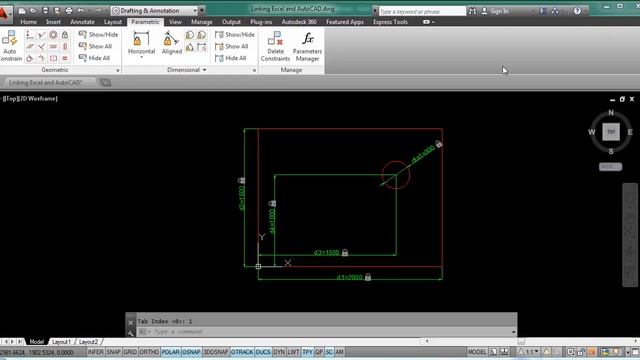Apply the Symmetric geometric constraint
Image resolution: width=640 pixels, height=360 pixels.
click(x=53, y=58)
